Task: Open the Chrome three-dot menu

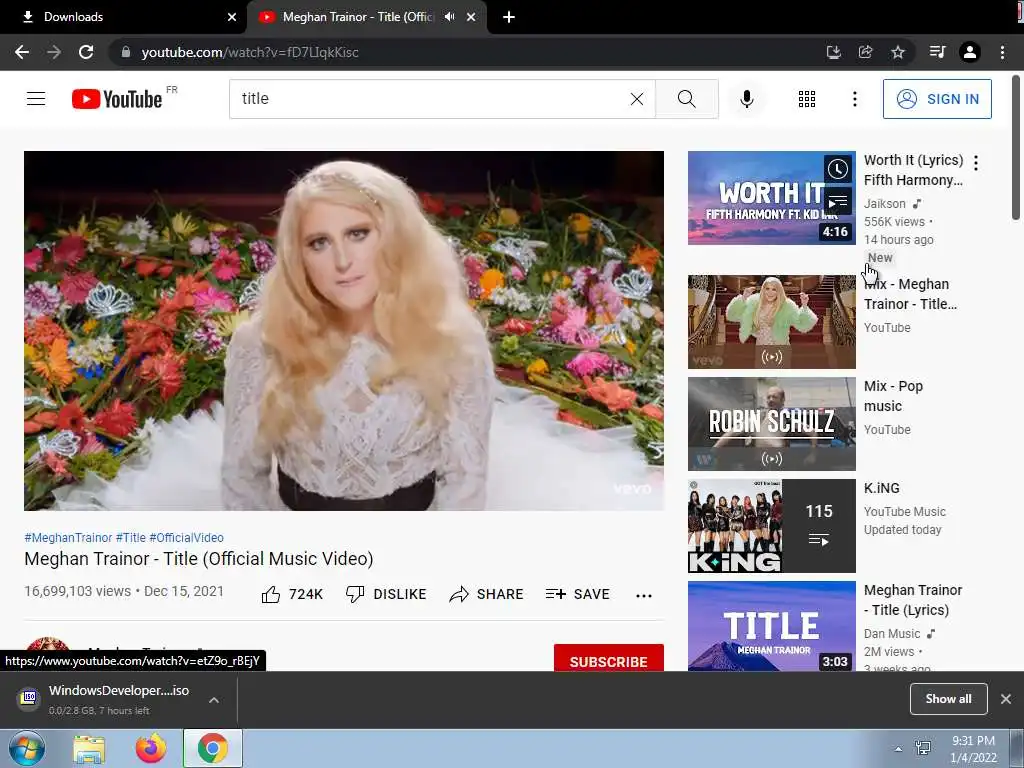Action: click(1002, 52)
